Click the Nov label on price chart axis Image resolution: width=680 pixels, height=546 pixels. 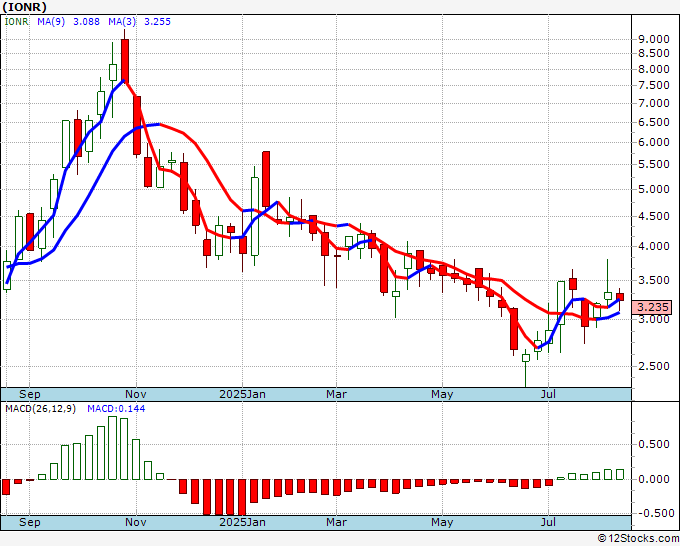coord(136,394)
